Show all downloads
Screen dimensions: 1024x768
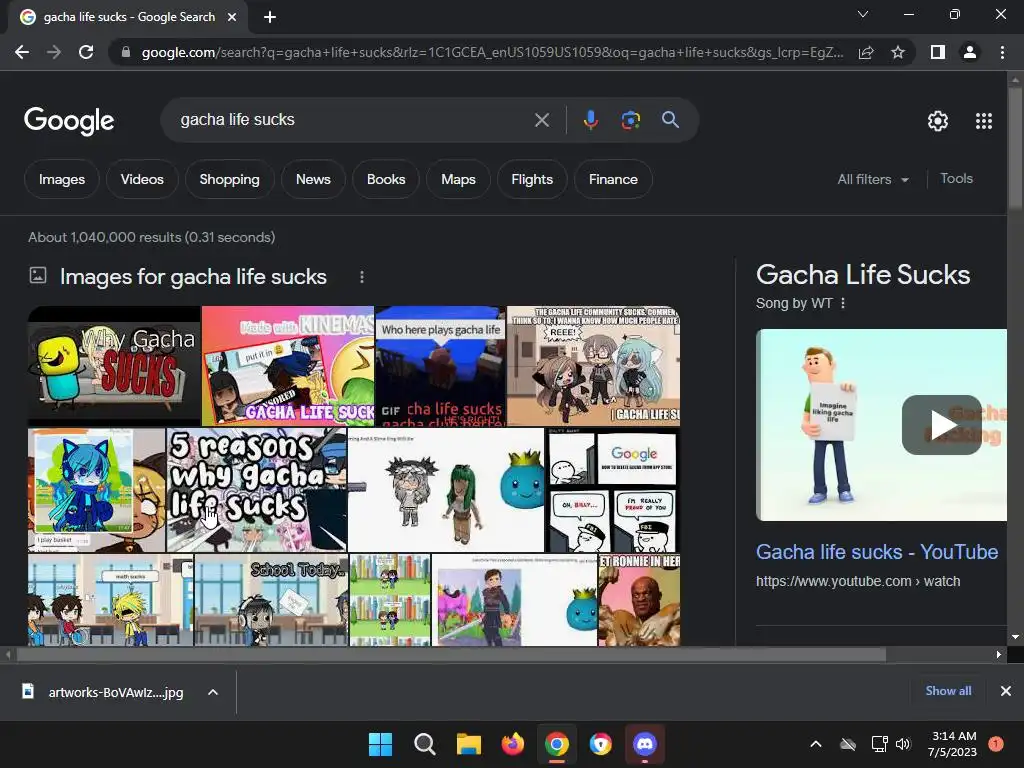(948, 691)
